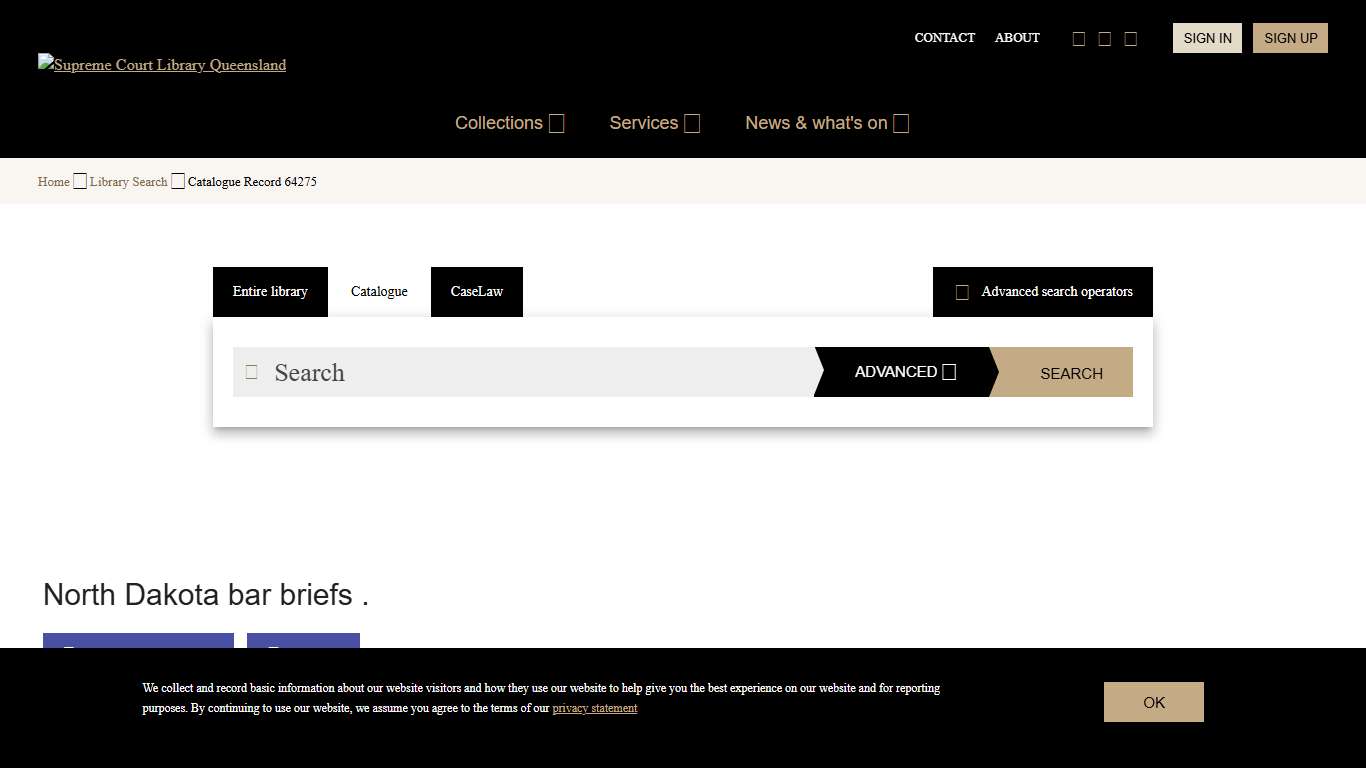
Task: Click the middle social media icon
Action: 1104,38
